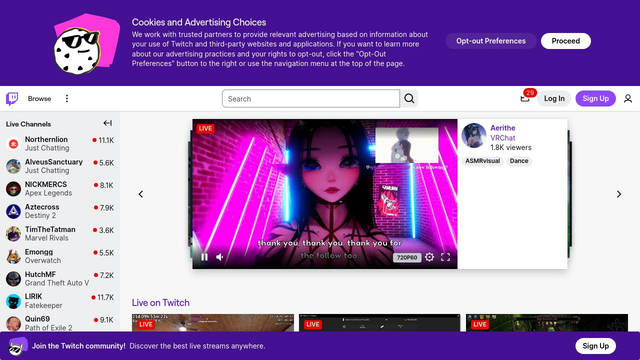The image size is (640, 360).
Task: Open the user profile icon
Action: pyautogui.click(x=628, y=99)
